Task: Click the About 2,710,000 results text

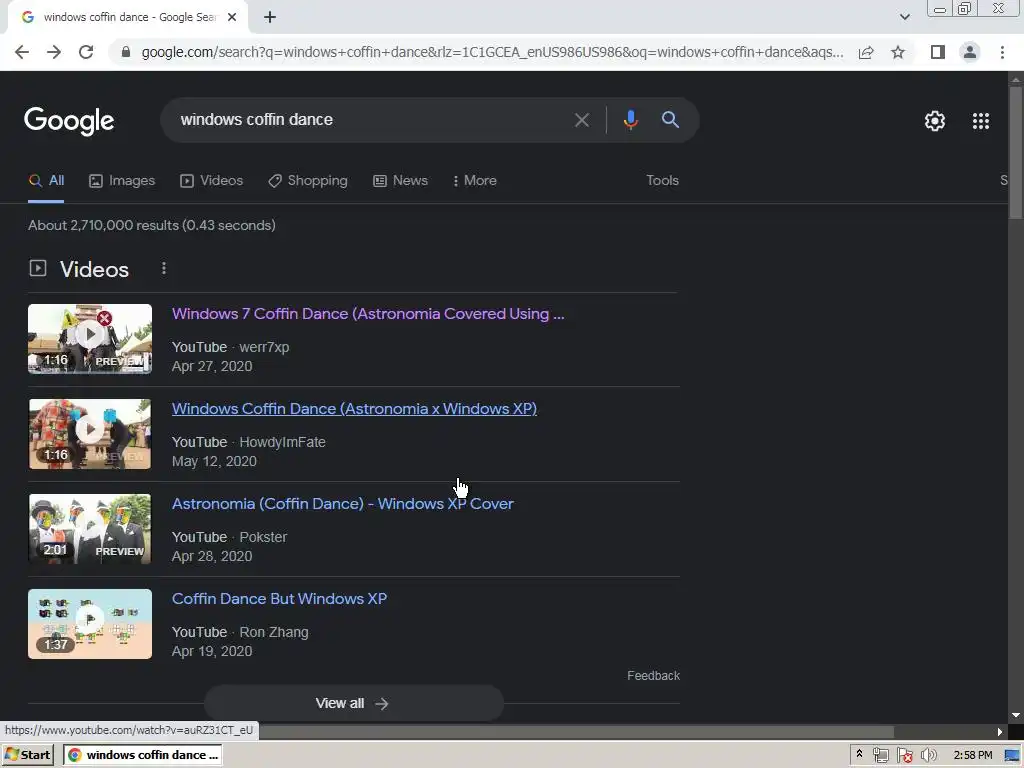Action: pos(152,225)
